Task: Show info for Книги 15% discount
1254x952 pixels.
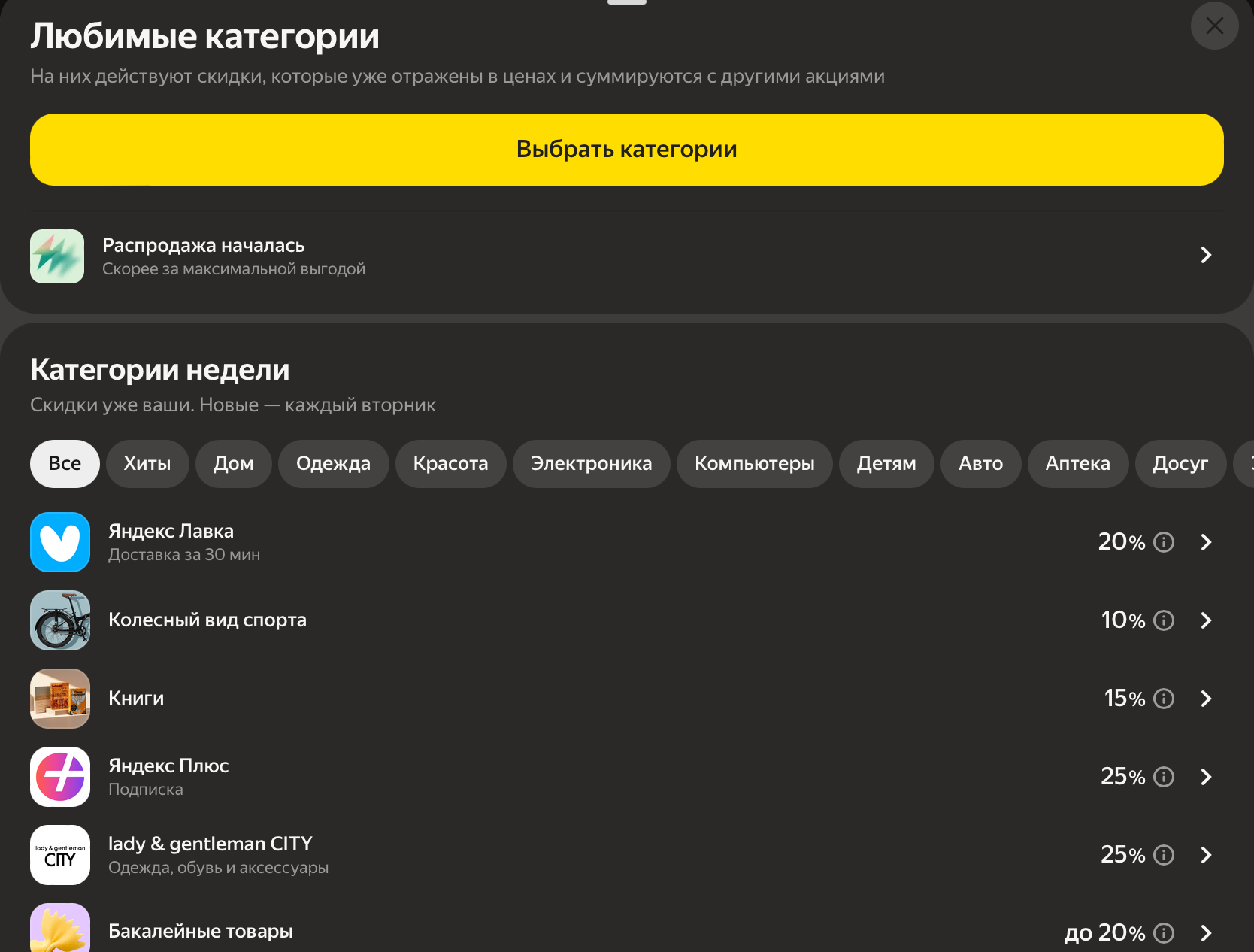Action: coord(1164,699)
